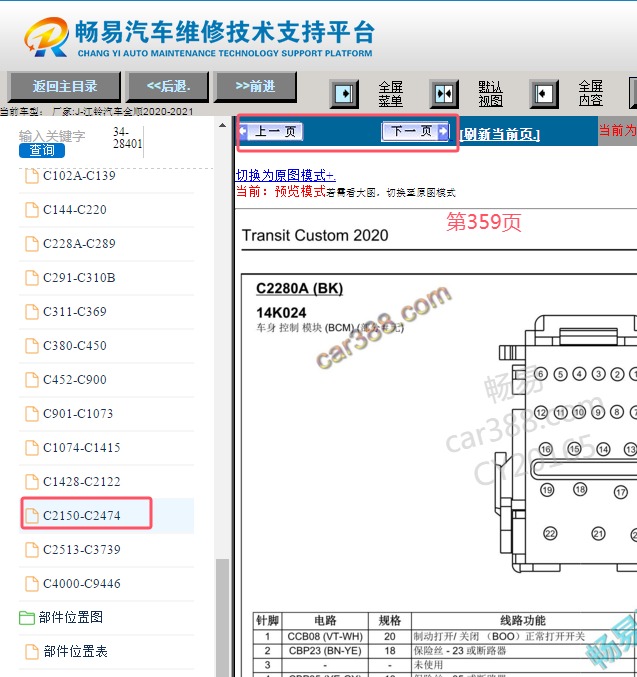Click the 全屏菜单 label
Viewport: 637px width, 677px height.
[391, 94]
